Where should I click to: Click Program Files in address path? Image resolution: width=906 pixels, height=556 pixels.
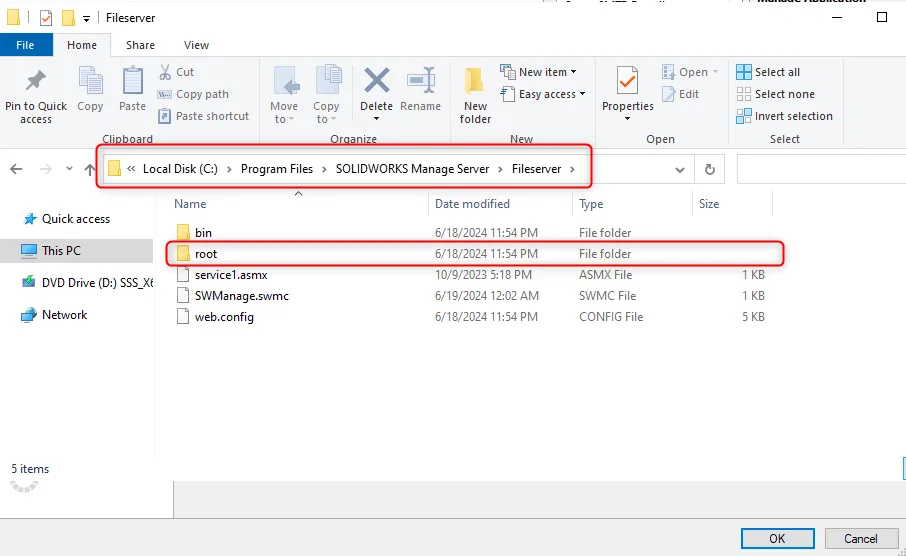pyautogui.click(x=277, y=169)
